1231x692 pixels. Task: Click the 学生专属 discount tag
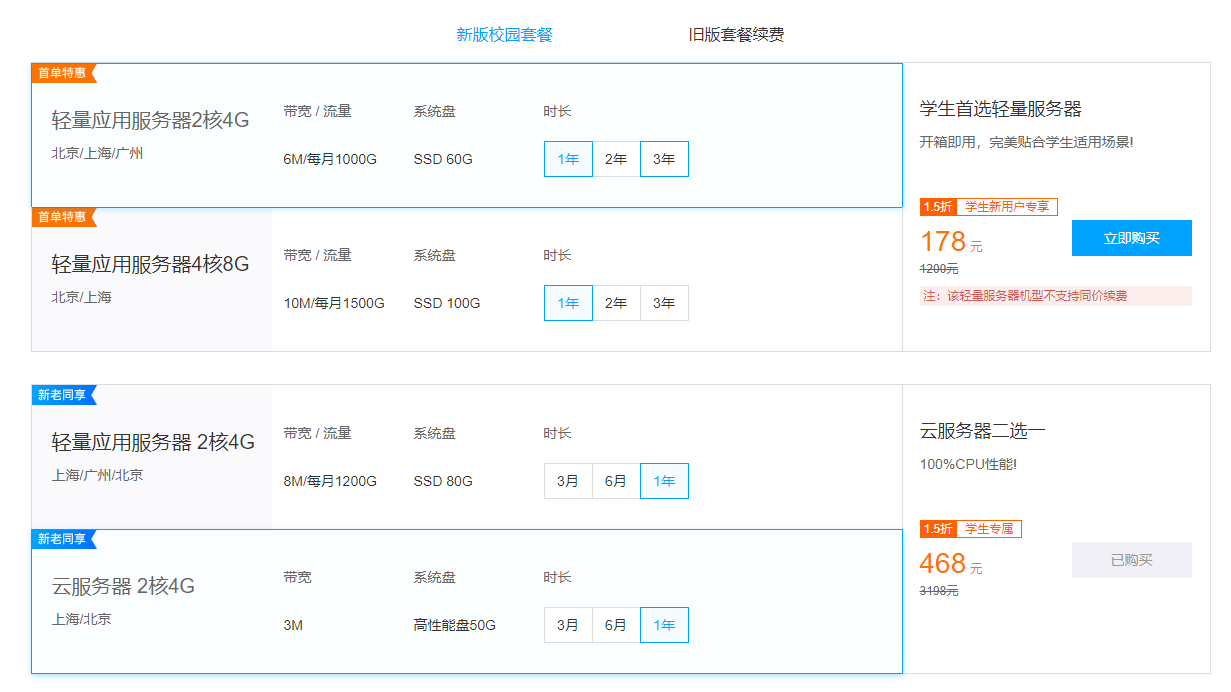[x=988, y=529]
